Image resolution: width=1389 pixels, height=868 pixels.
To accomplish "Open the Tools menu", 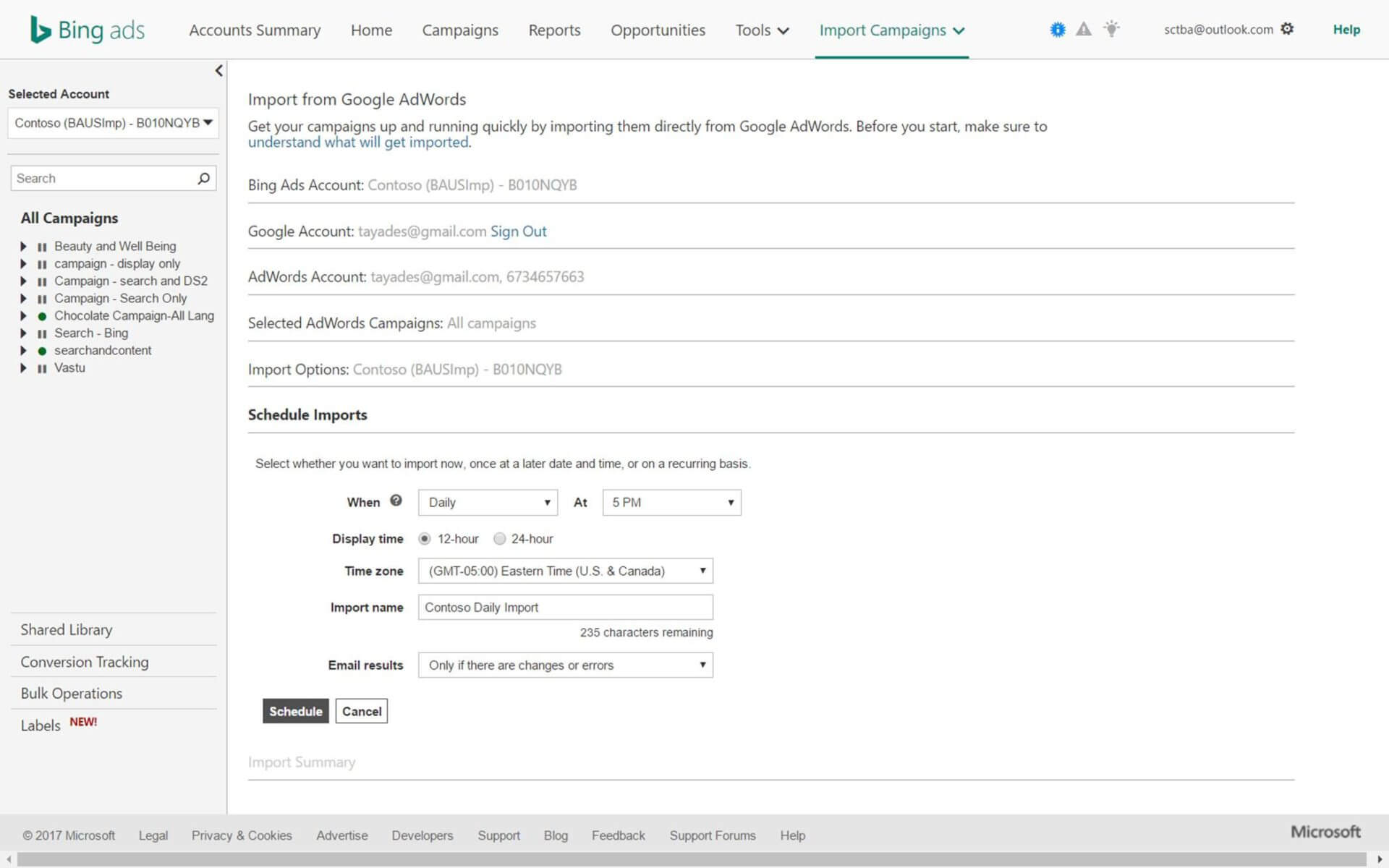I will pos(762,30).
